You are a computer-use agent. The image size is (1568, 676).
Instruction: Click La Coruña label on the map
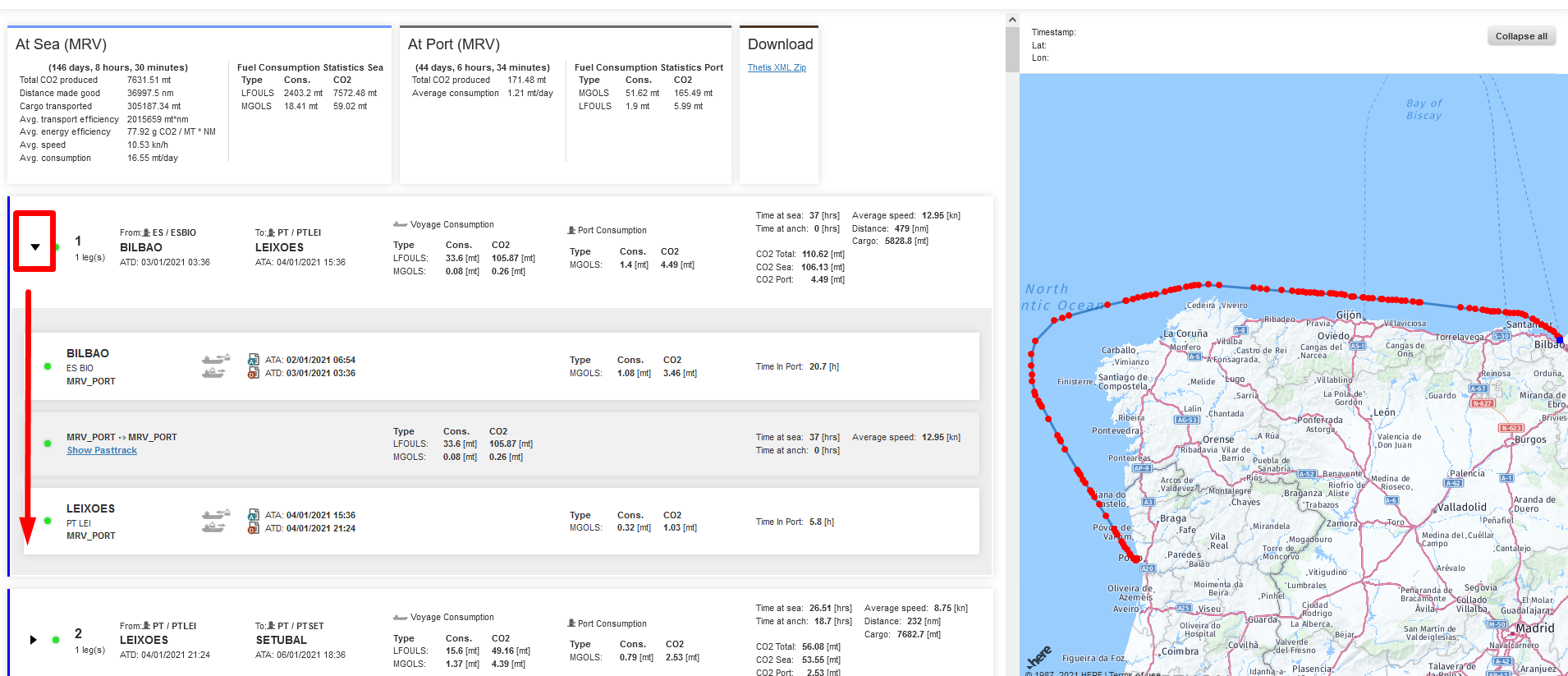click(1185, 333)
